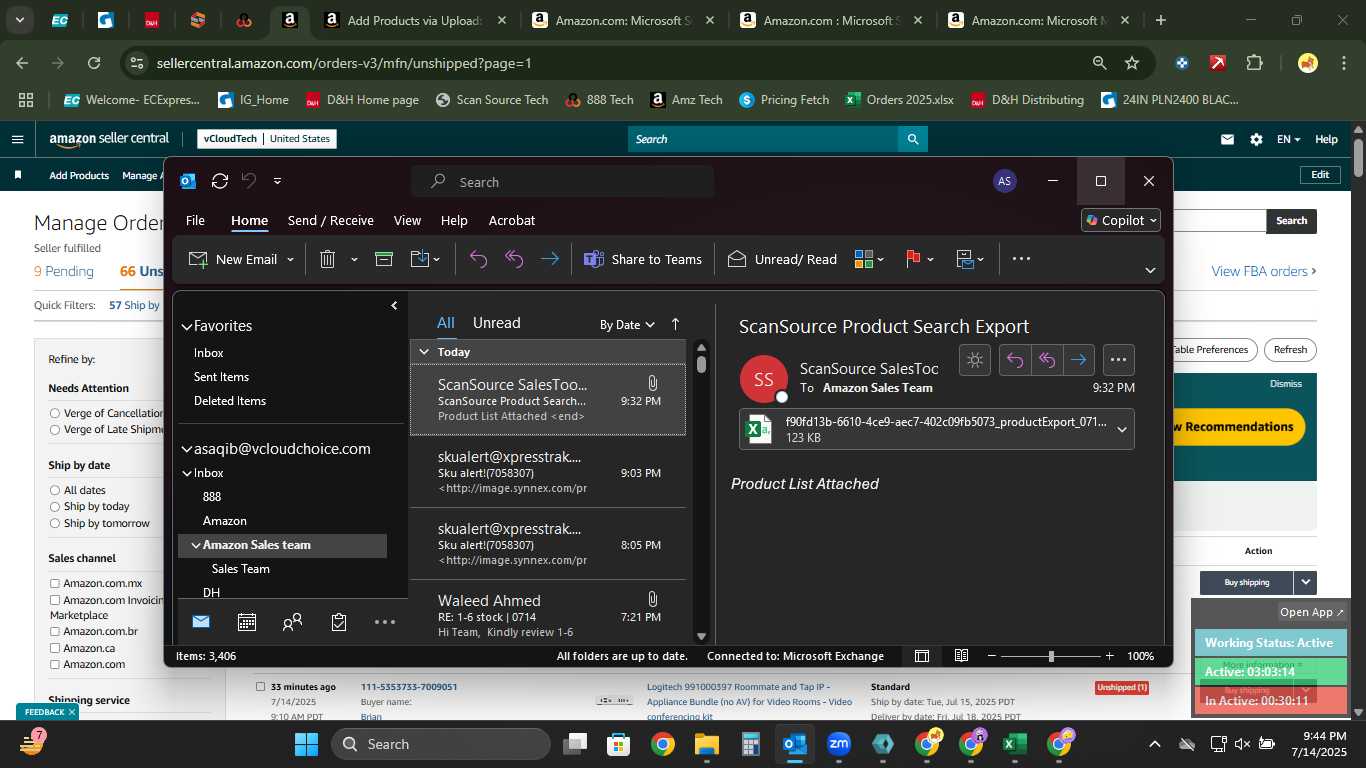Viewport: 1366px width, 768px height.
Task: Select All dates radio option
Action: [55, 490]
